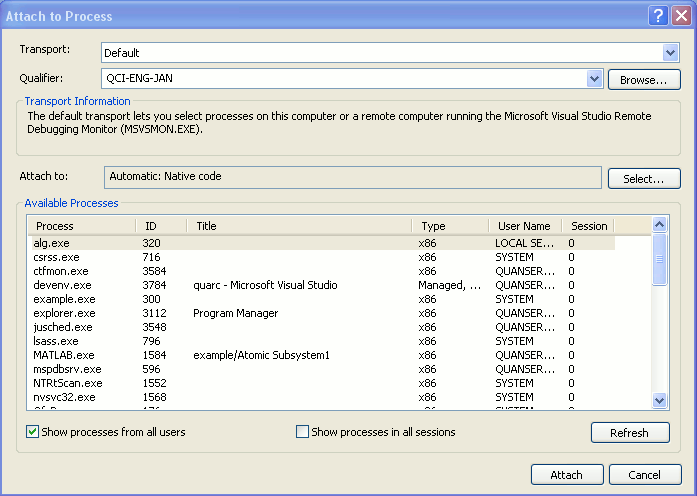
Task: Click the Attach button
Action: [x=567, y=474]
